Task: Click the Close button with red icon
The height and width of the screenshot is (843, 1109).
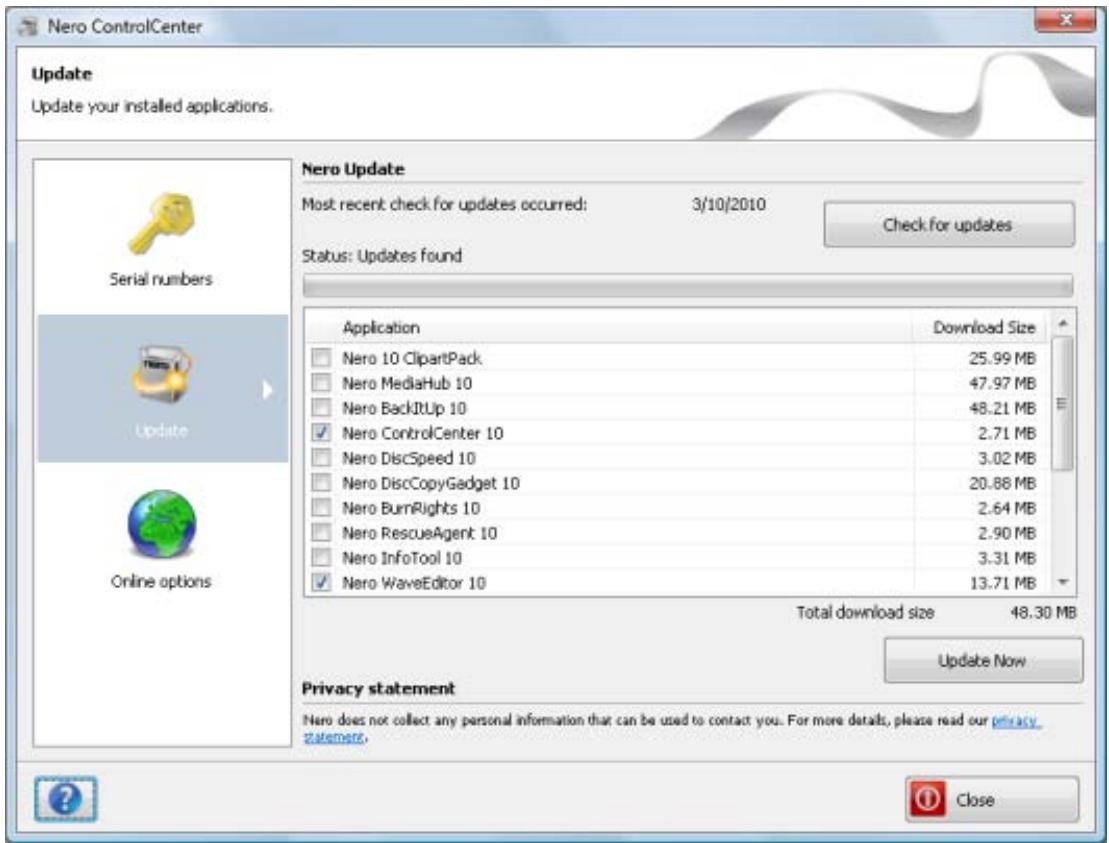Action: [992, 799]
